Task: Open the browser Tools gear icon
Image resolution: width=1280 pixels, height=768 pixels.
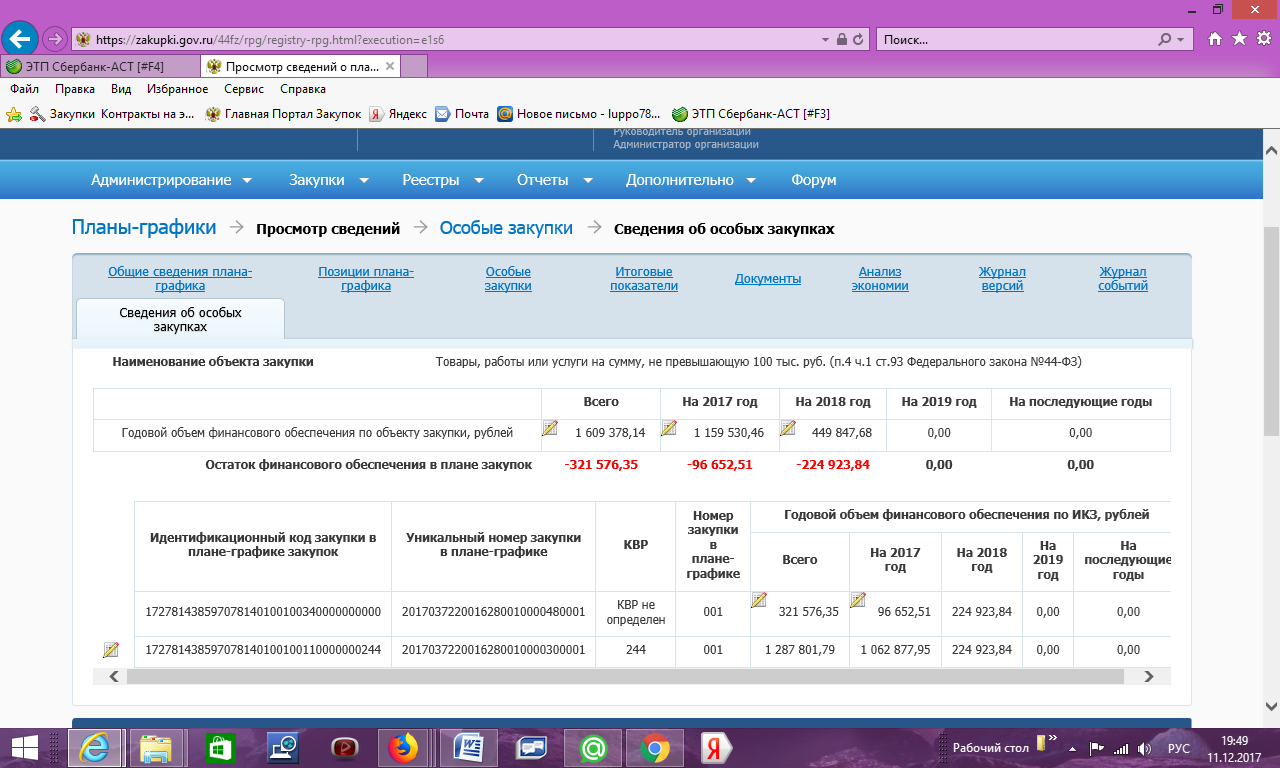Action: tap(1263, 39)
